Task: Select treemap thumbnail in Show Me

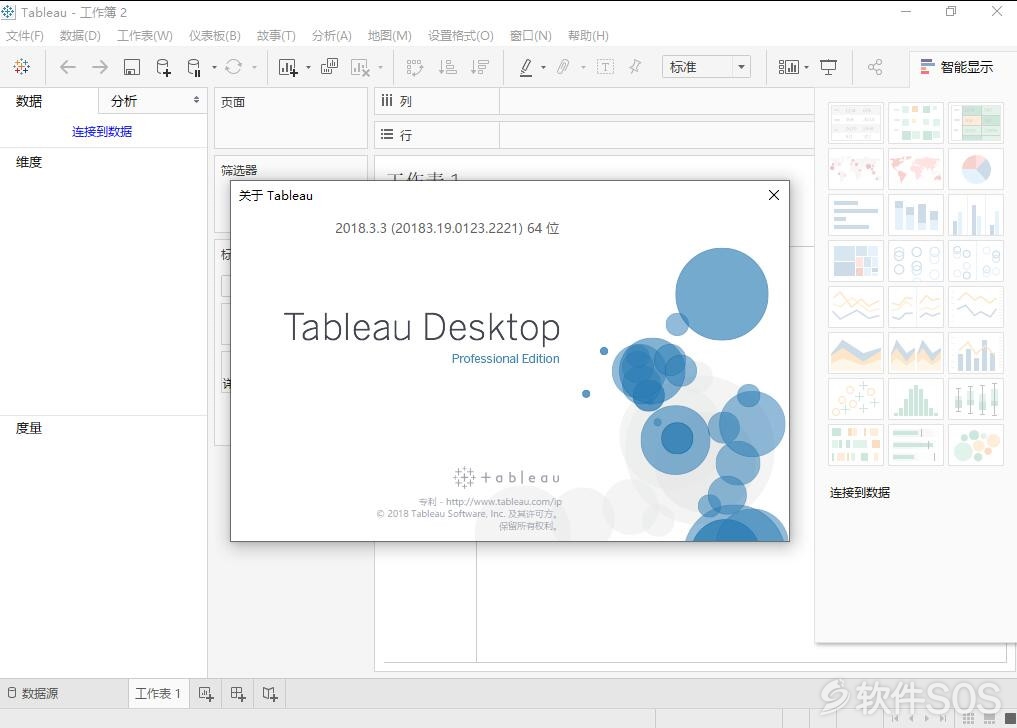Action: pos(855,261)
